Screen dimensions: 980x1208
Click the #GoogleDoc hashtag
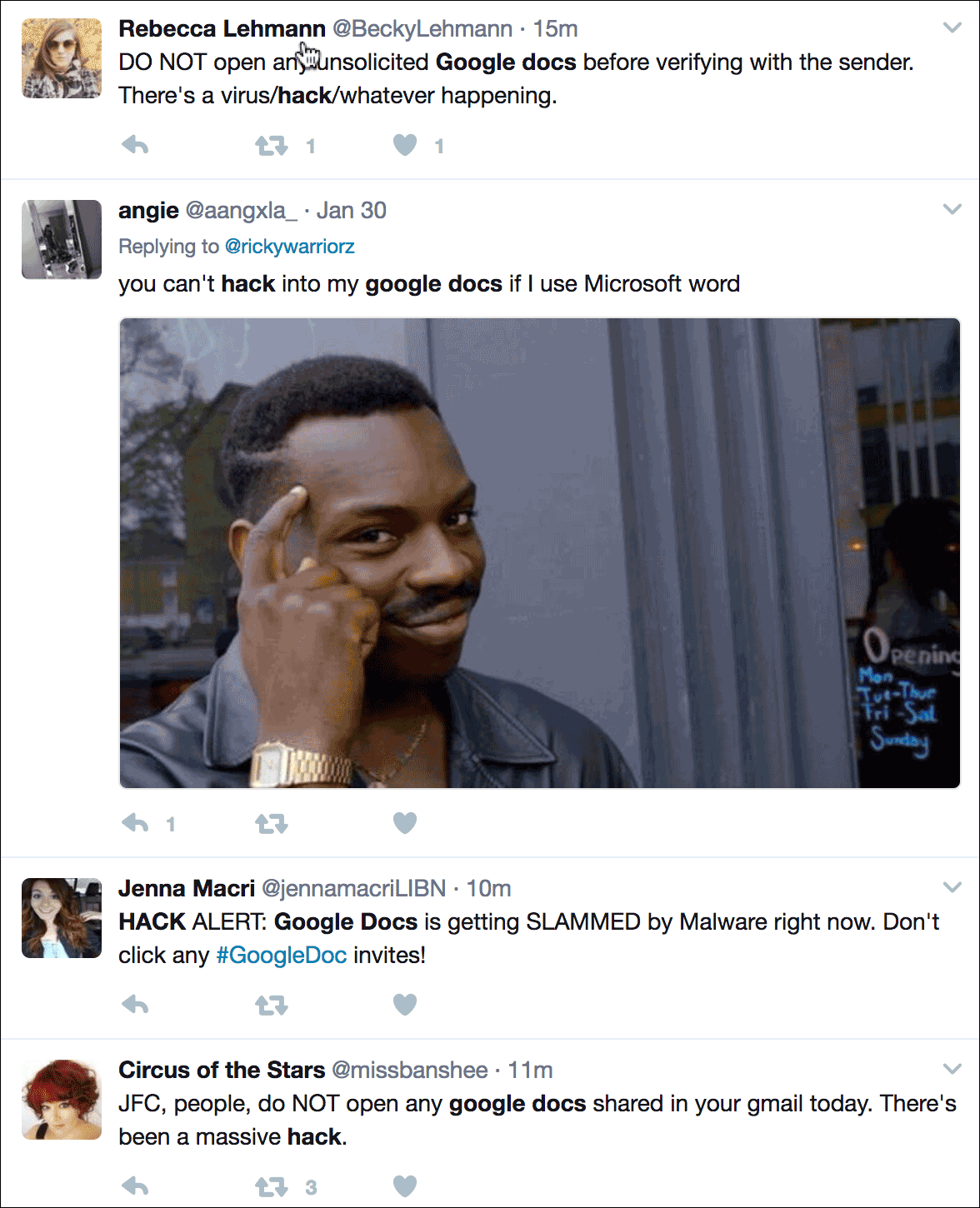pyautogui.click(x=281, y=955)
